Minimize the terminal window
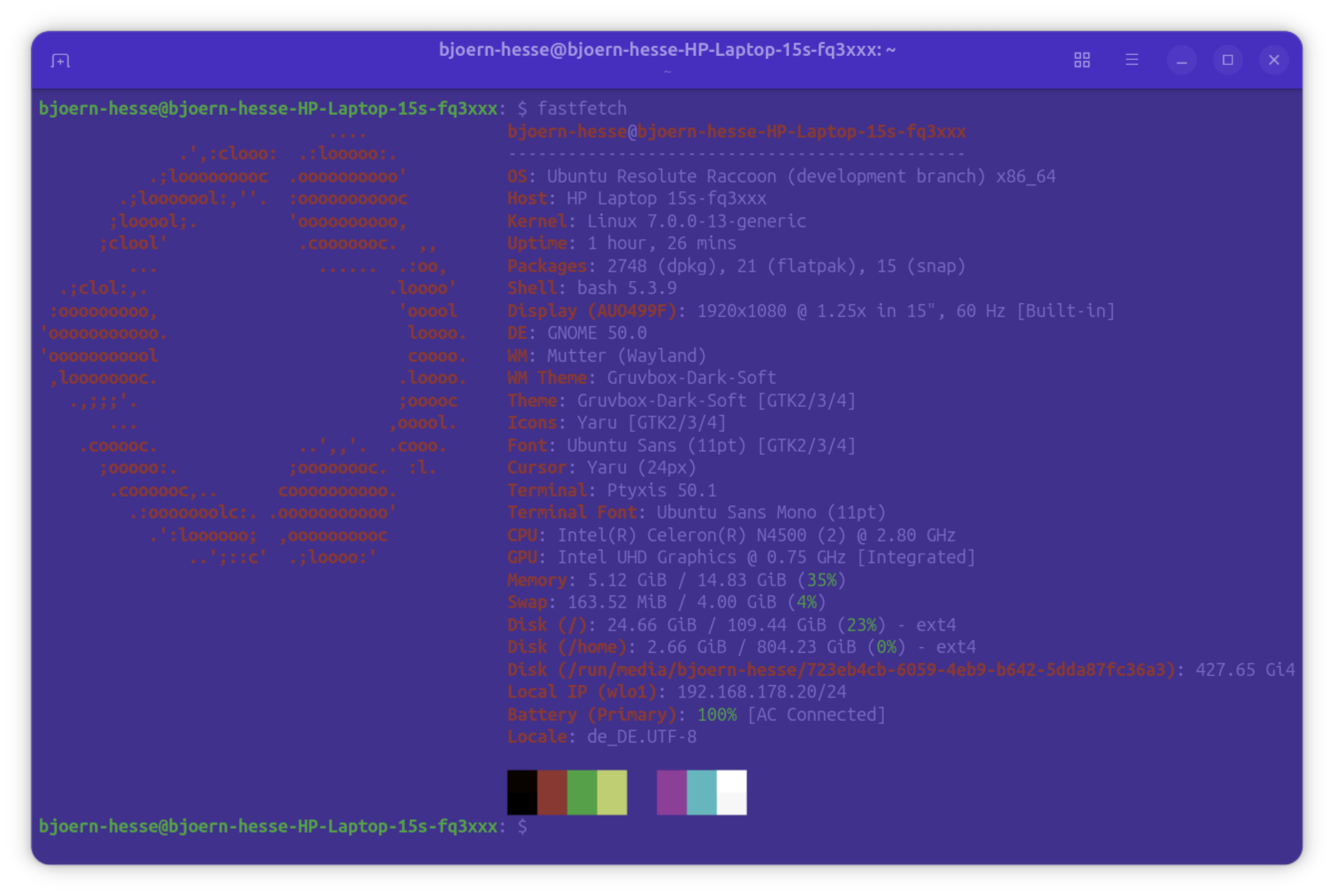 point(1181,60)
